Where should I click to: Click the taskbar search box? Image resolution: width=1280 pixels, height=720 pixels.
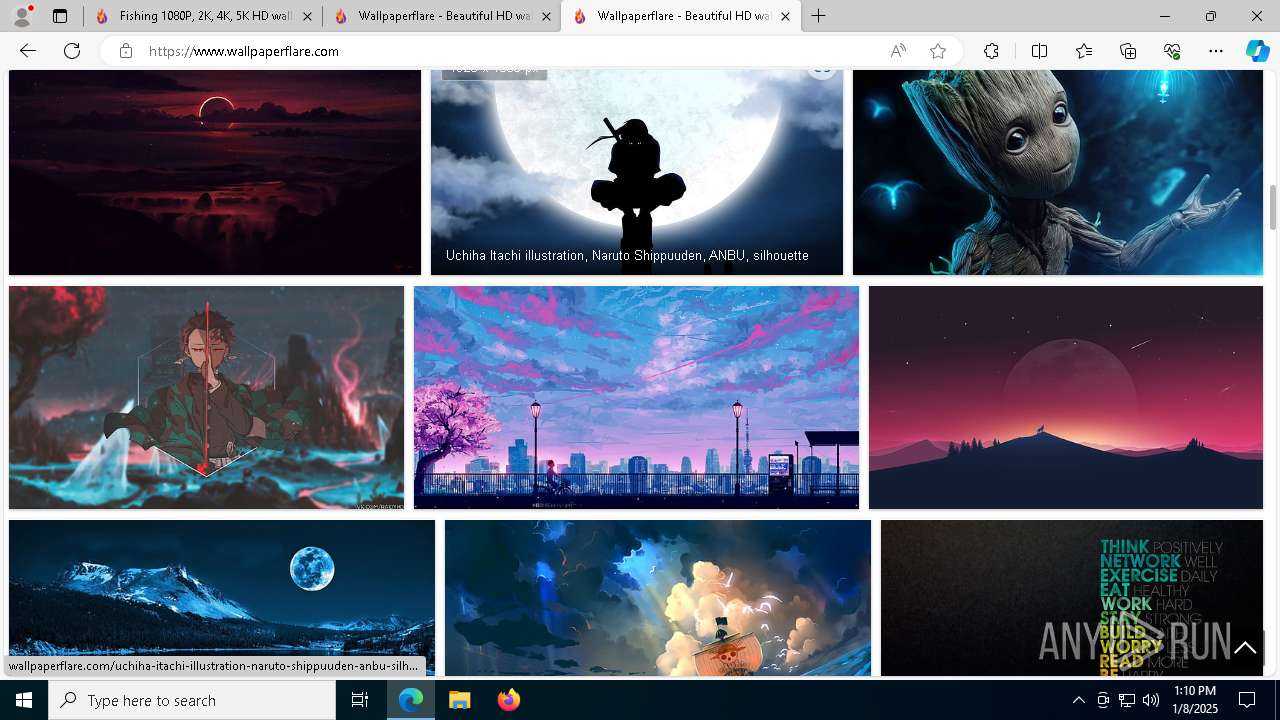[x=192, y=700]
